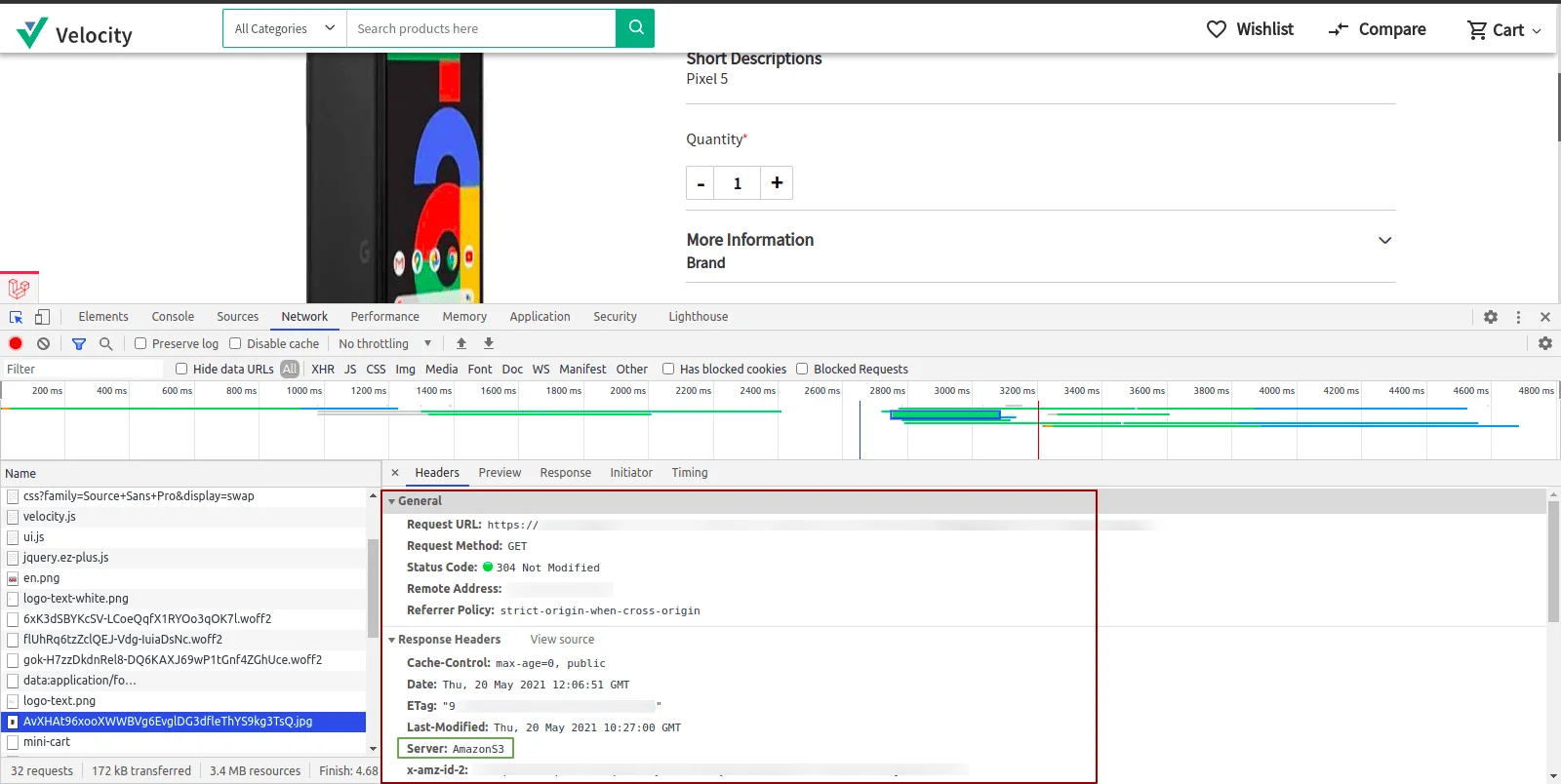1561x784 pixels.
Task: Enable the Preserve log checkbox
Action: tap(140, 343)
